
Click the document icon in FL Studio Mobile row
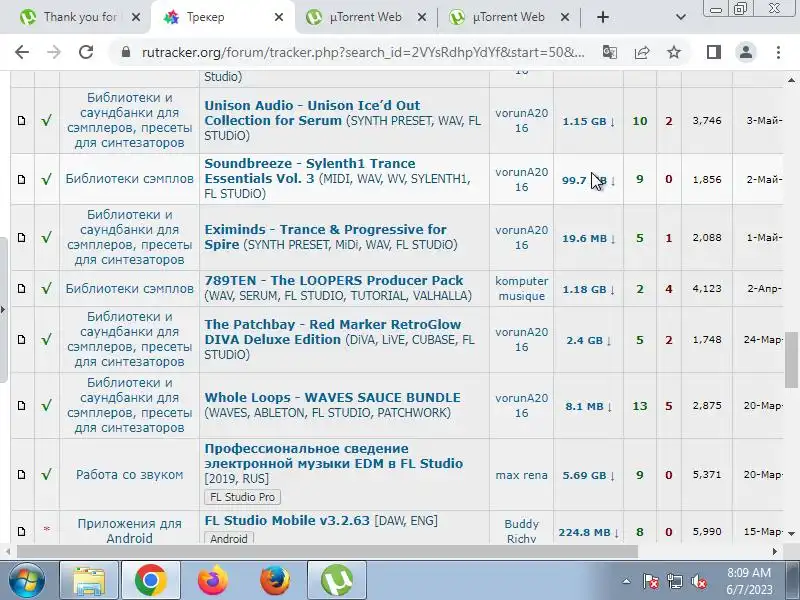coord(21,531)
